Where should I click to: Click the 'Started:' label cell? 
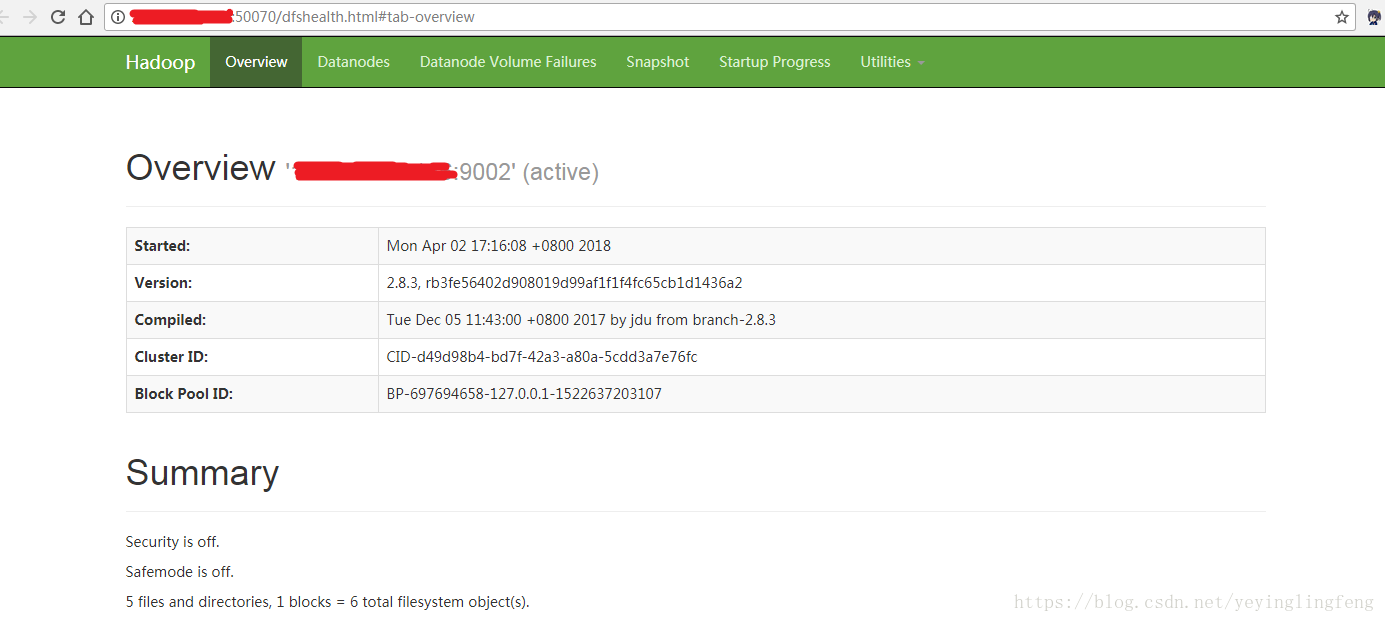(x=252, y=246)
